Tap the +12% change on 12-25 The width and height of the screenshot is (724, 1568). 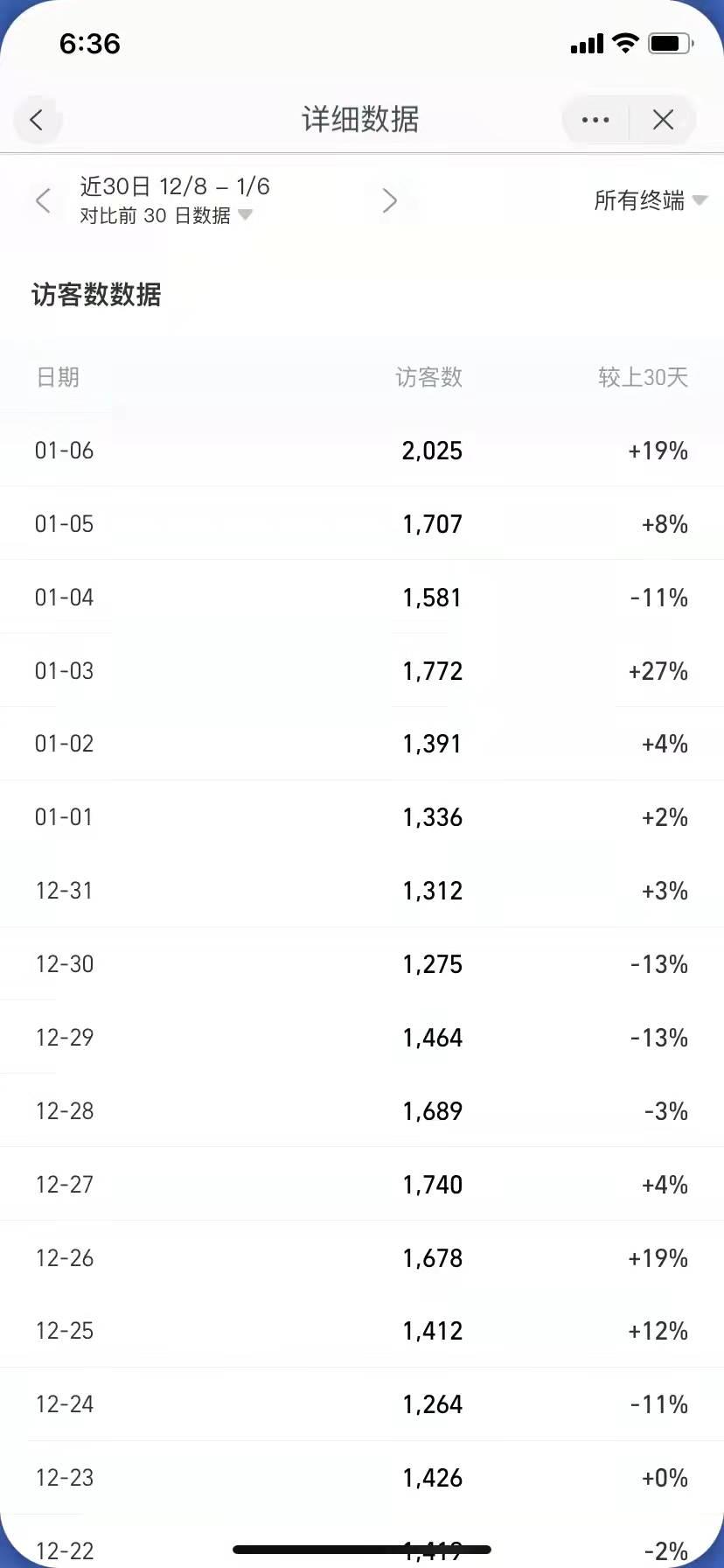[x=658, y=1331]
